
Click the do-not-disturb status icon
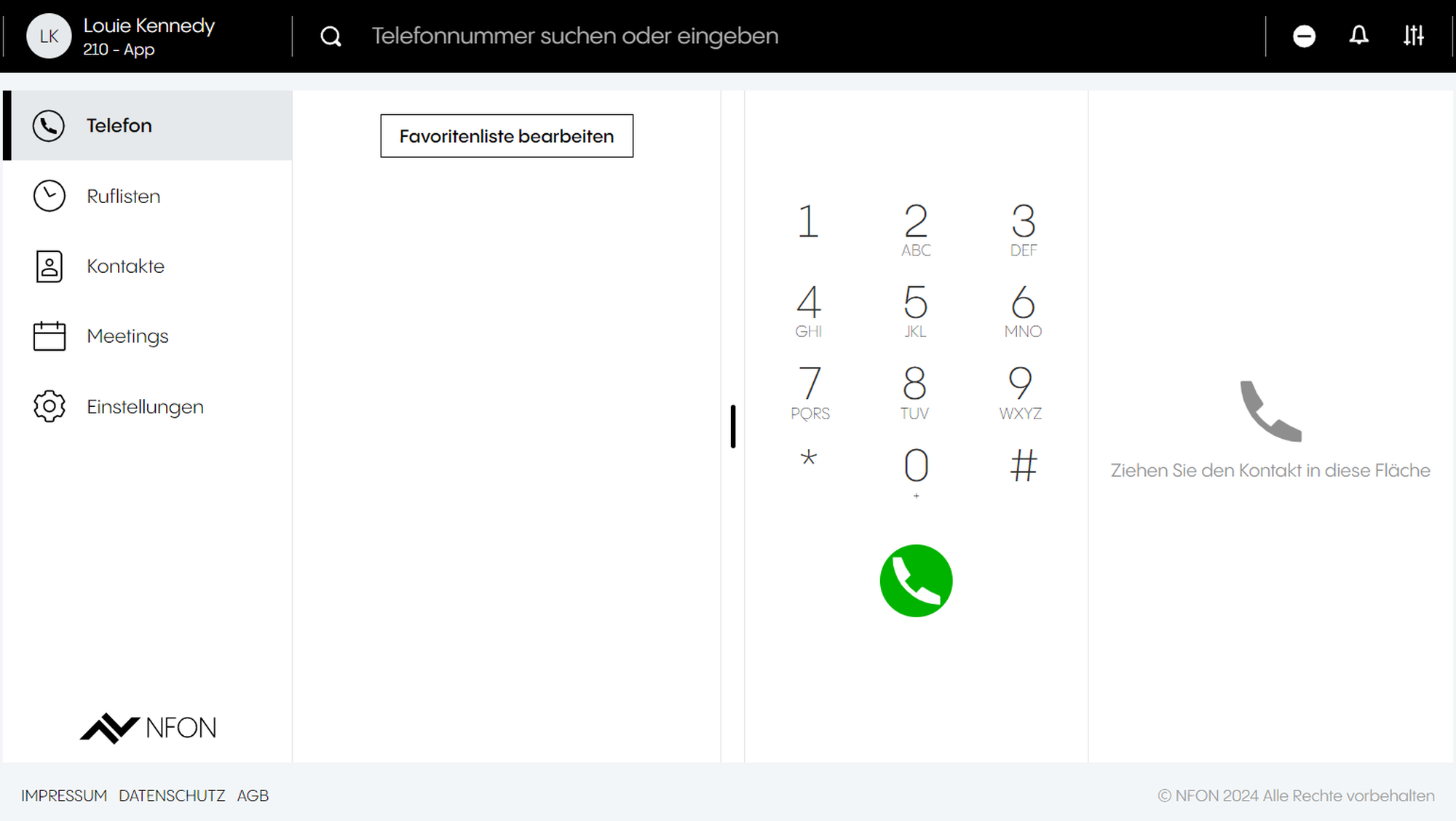(1304, 36)
